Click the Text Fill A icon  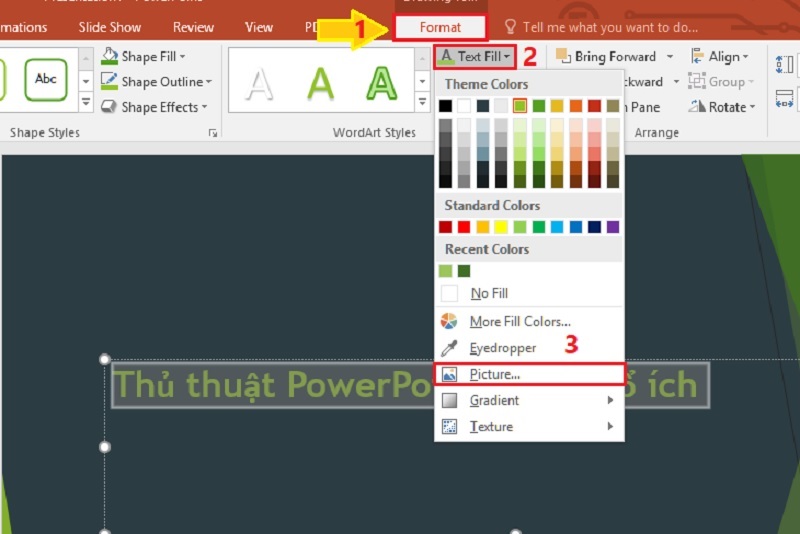pyautogui.click(x=446, y=56)
